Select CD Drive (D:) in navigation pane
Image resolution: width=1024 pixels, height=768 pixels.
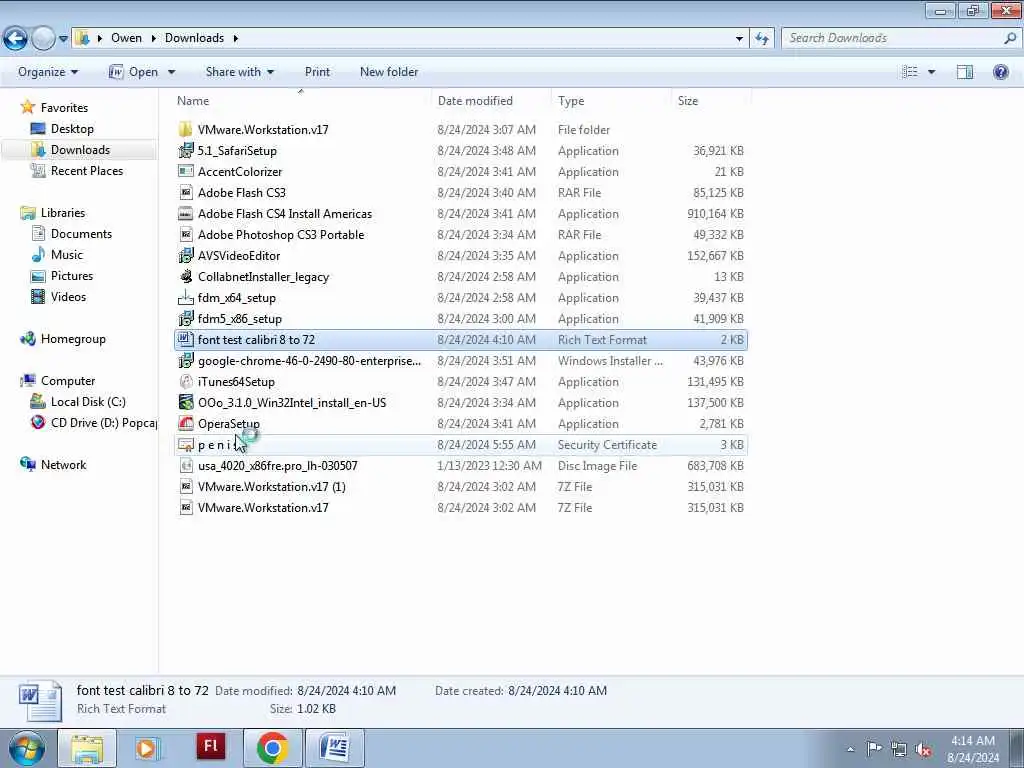(93, 423)
